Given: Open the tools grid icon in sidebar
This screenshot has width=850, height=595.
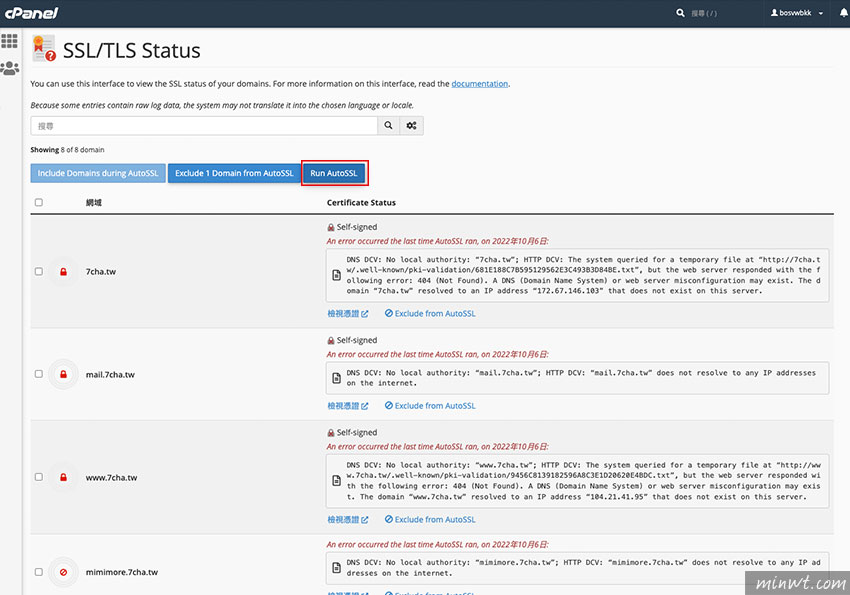Looking at the screenshot, I should click(9, 41).
